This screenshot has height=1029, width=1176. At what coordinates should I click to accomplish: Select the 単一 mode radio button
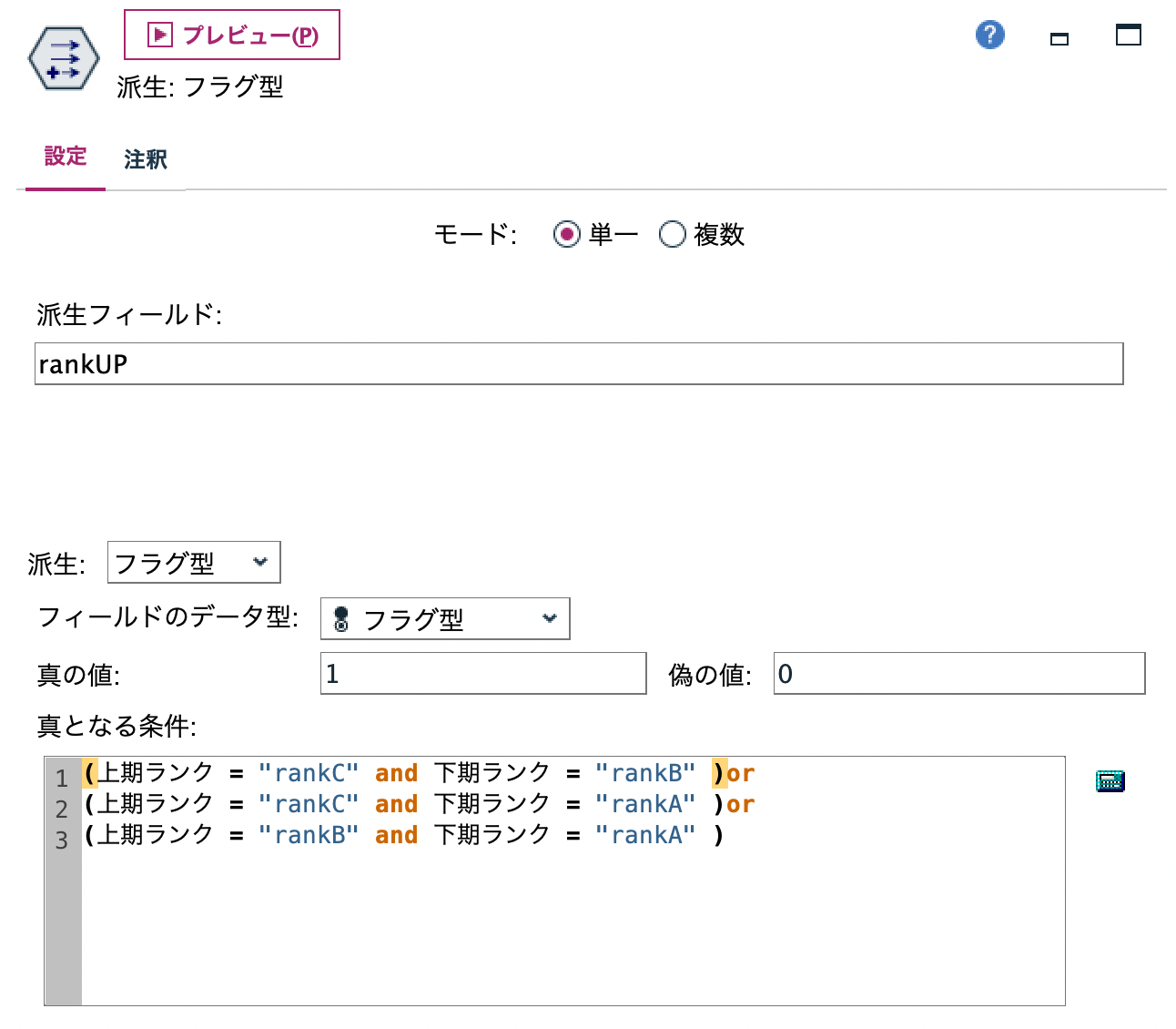coord(566,234)
